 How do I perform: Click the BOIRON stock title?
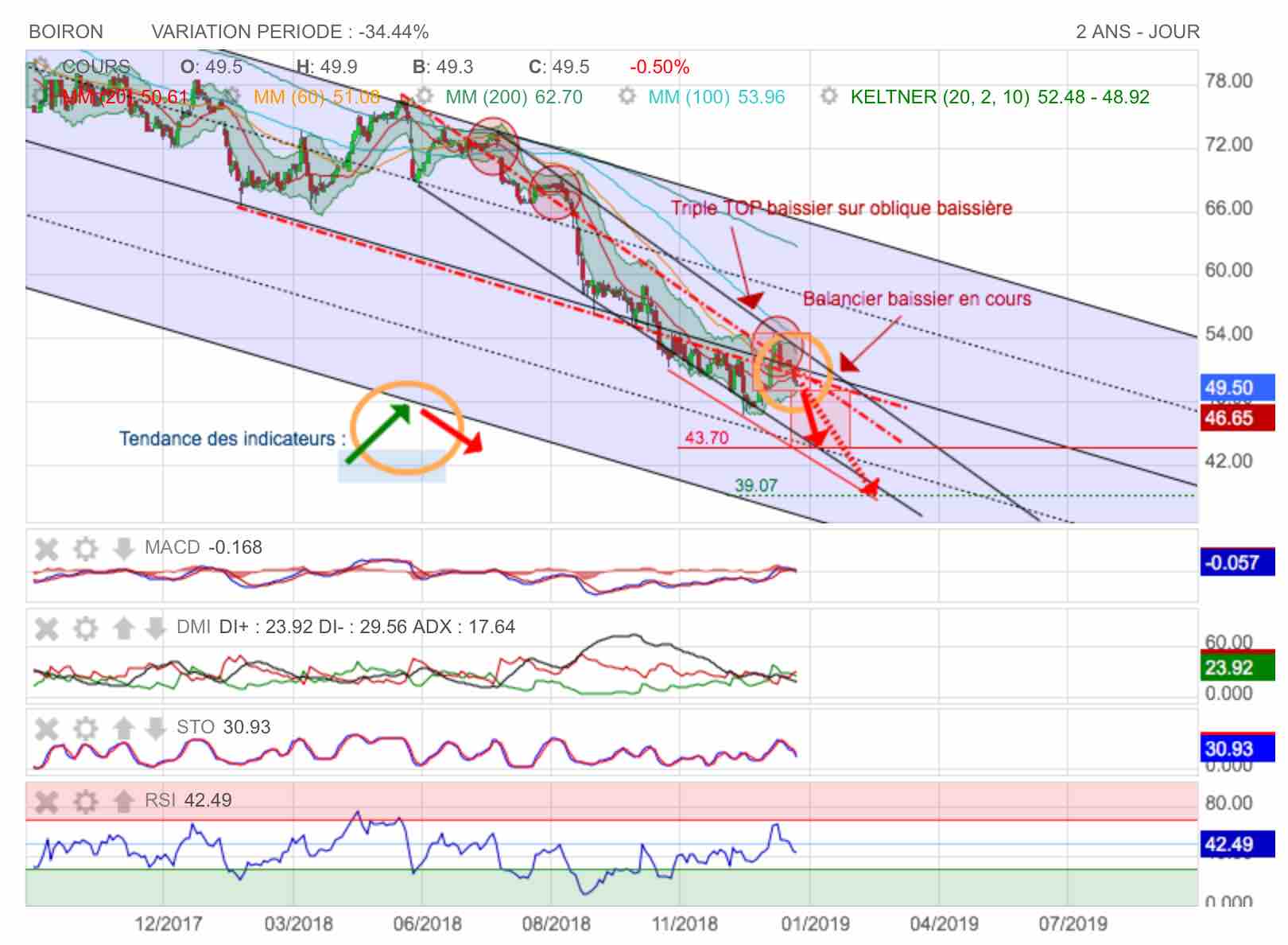click(66, 32)
